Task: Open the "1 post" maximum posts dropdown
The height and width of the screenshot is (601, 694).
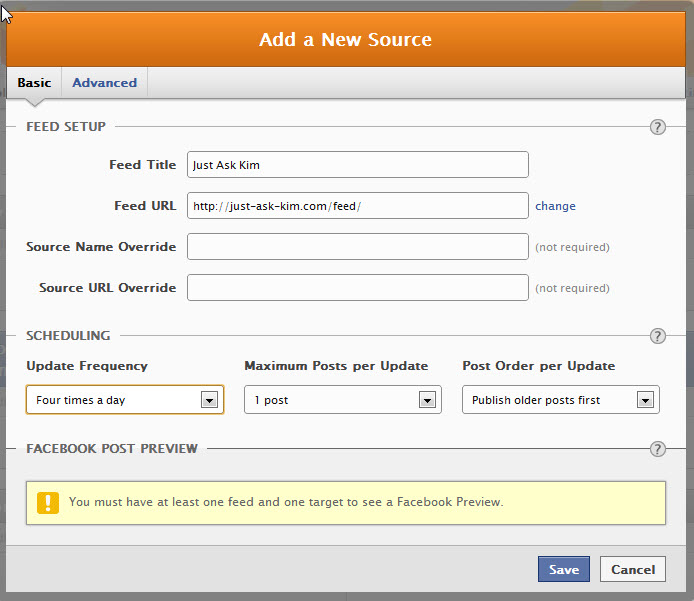Action: point(343,400)
